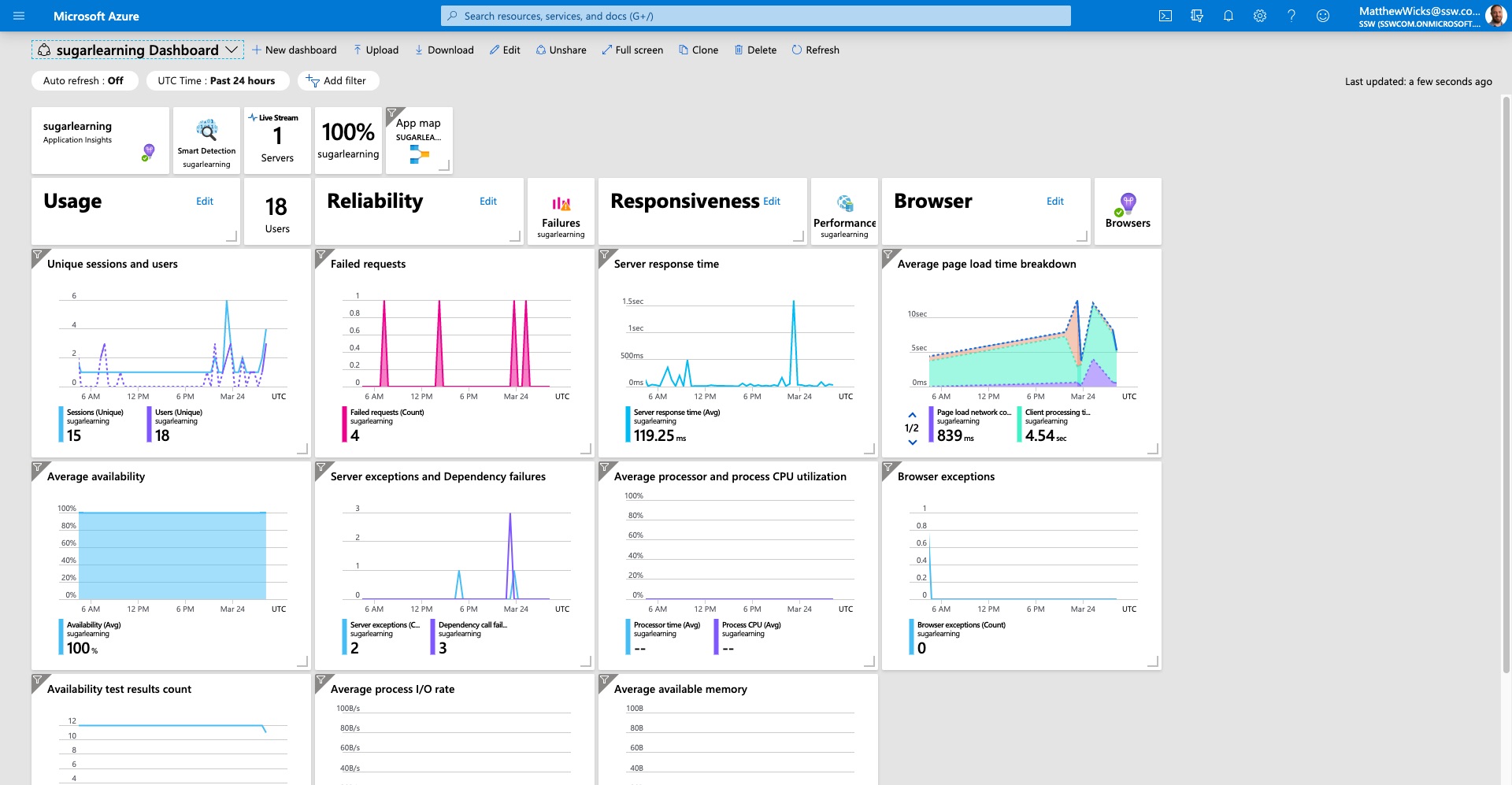Click Edit link beside Usage heading
Screen dimensions: 1512x785
[x=205, y=201]
